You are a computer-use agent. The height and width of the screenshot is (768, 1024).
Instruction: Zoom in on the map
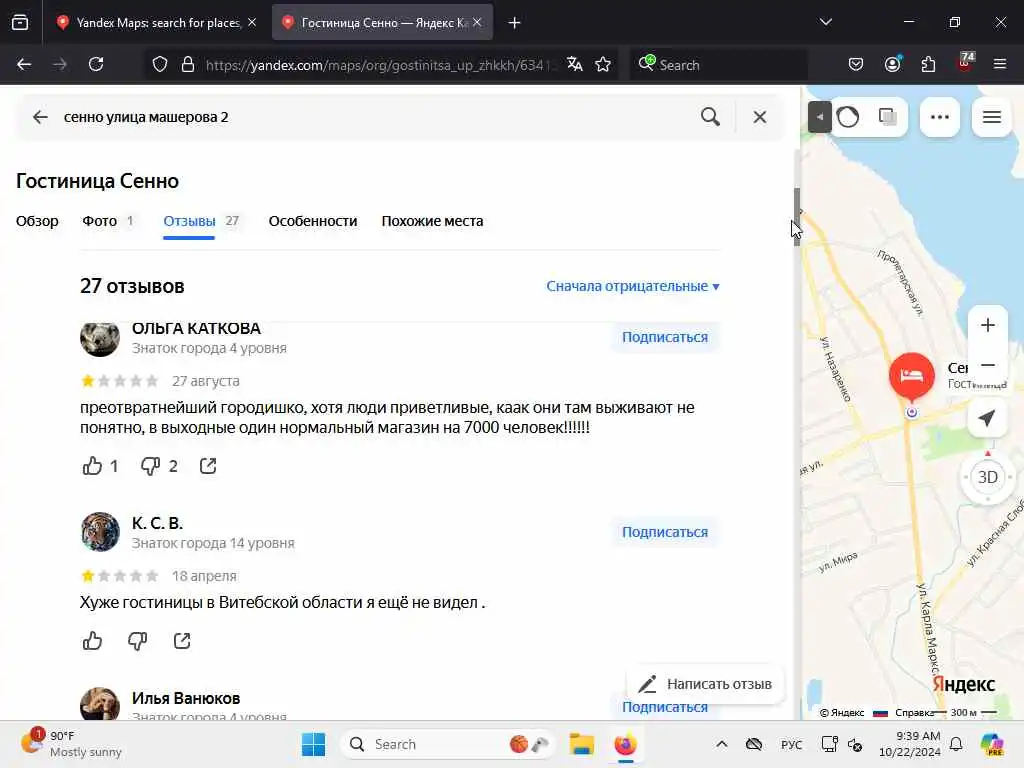click(x=987, y=325)
